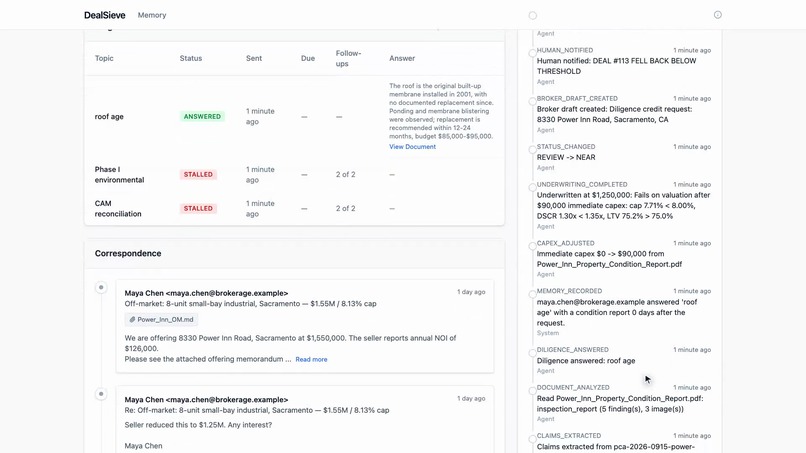Open the DealSieve home logo
The width and height of the screenshot is (806, 453).
[x=104, y=15]
